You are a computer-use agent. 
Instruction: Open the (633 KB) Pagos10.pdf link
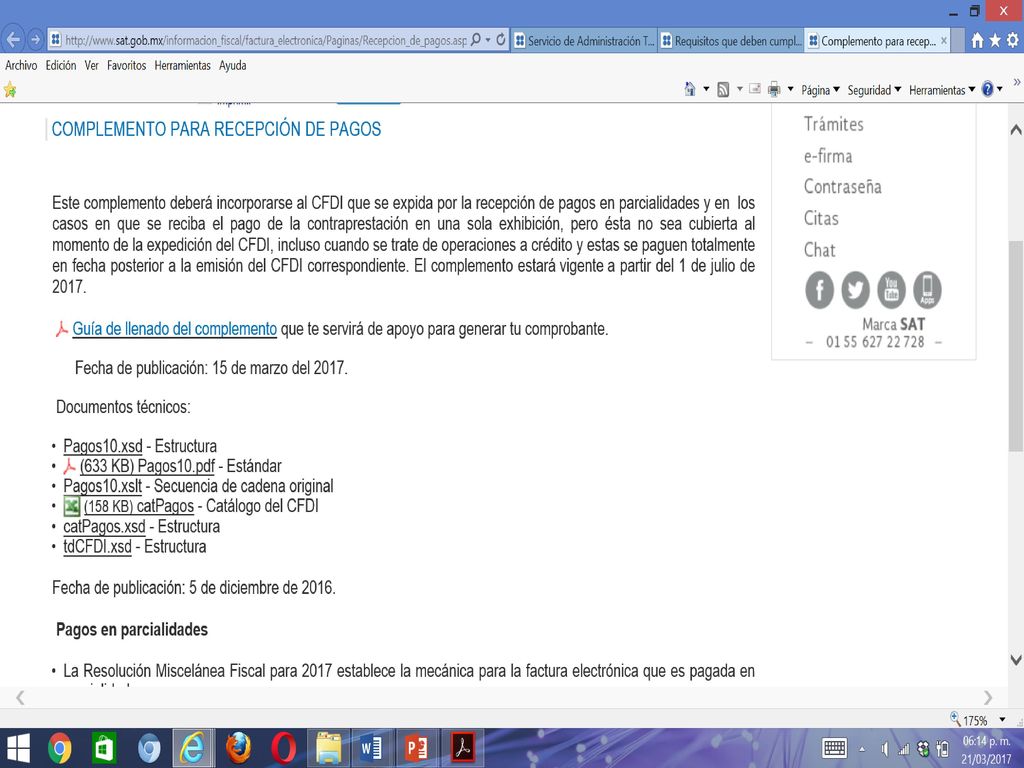147,466
